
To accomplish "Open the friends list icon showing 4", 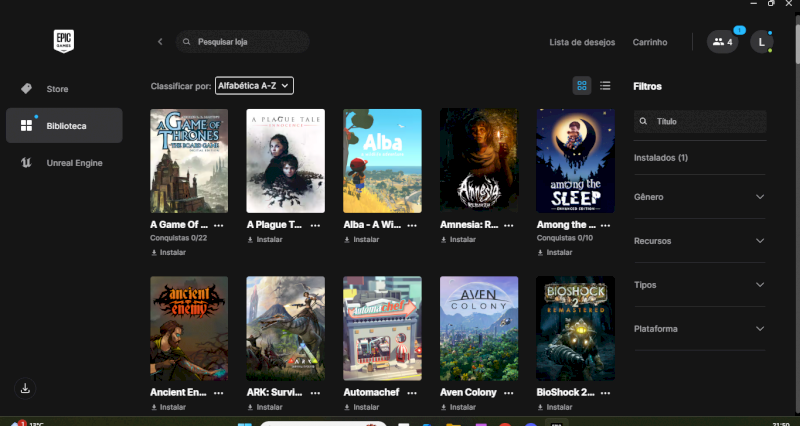I will coord(722,42).
